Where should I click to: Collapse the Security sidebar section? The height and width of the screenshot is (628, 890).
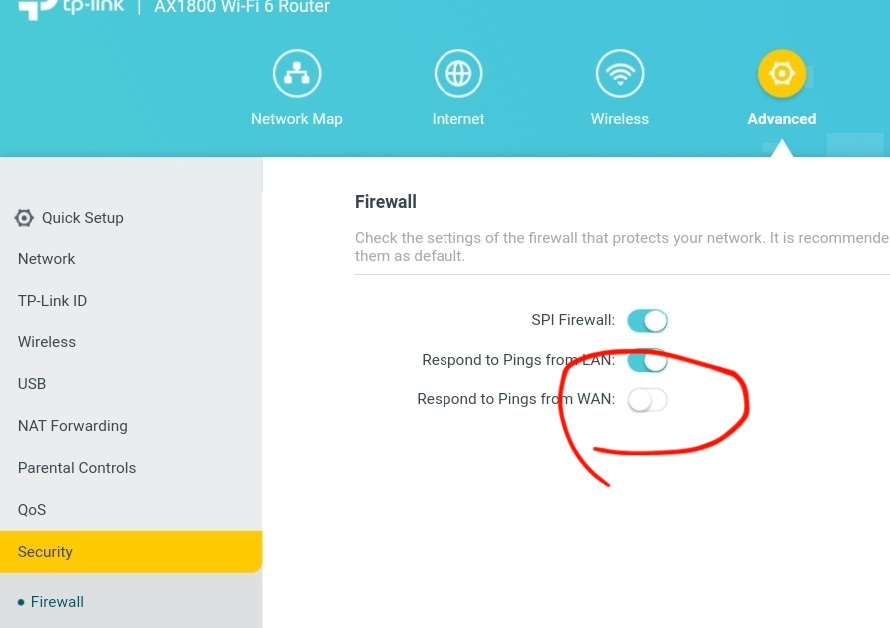(x=131, y=551)
